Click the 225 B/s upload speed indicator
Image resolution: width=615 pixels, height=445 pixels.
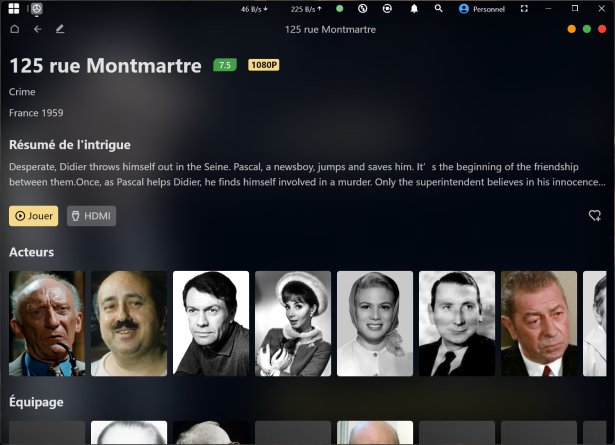tap(306, 9)
